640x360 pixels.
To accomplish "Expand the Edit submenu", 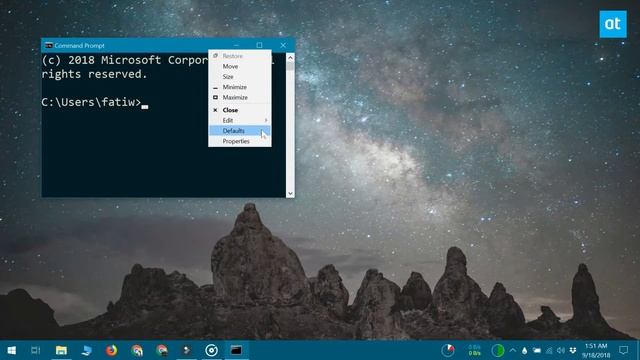I will pyautogui.click(x=240, y=120).
